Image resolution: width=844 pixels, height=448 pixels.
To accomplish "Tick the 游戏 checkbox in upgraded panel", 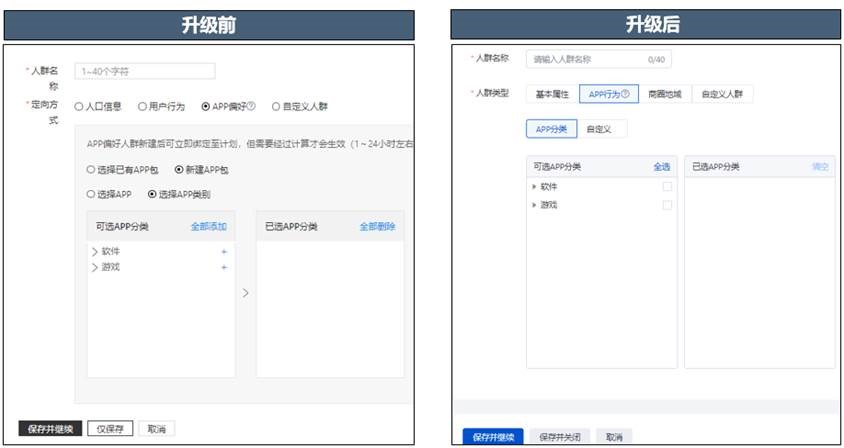I will point(667,205).
